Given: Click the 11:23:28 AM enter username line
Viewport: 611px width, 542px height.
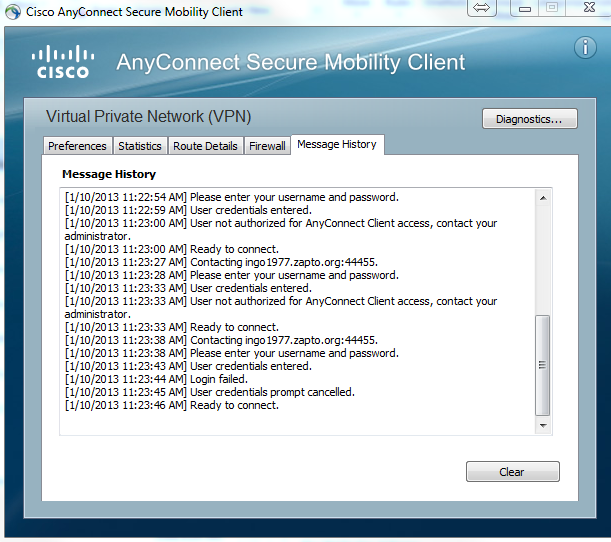Looking at the screenshot, I should (231, 275).
